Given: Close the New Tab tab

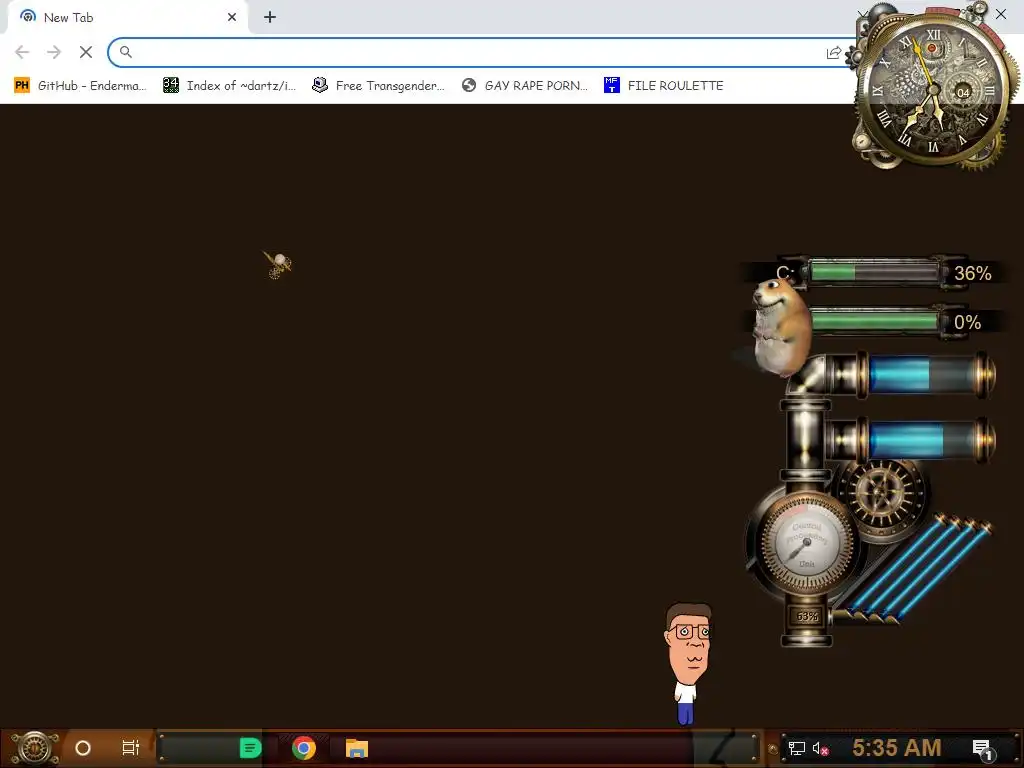Looking at the screenshot, I should click(232, 18).
